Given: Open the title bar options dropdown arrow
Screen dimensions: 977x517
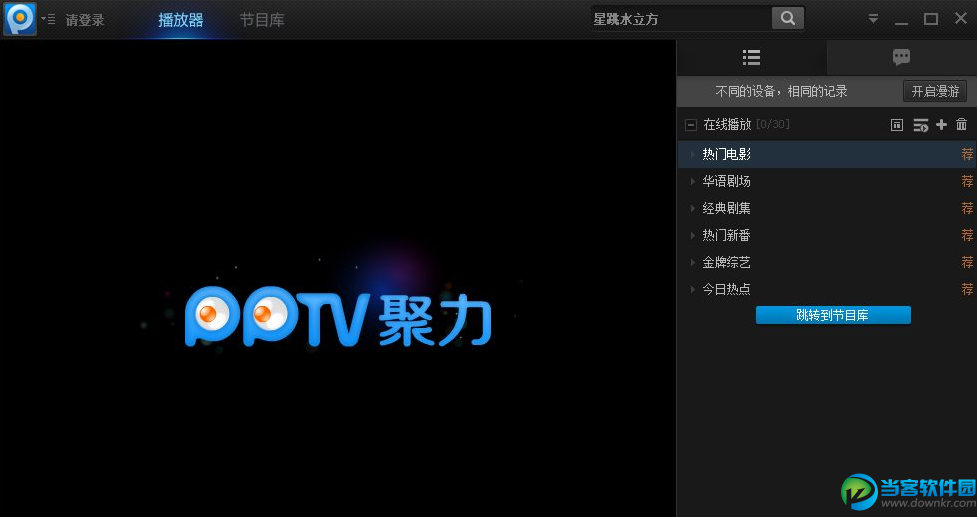Looking at the screenshot, I should click(x=874, y=19).
